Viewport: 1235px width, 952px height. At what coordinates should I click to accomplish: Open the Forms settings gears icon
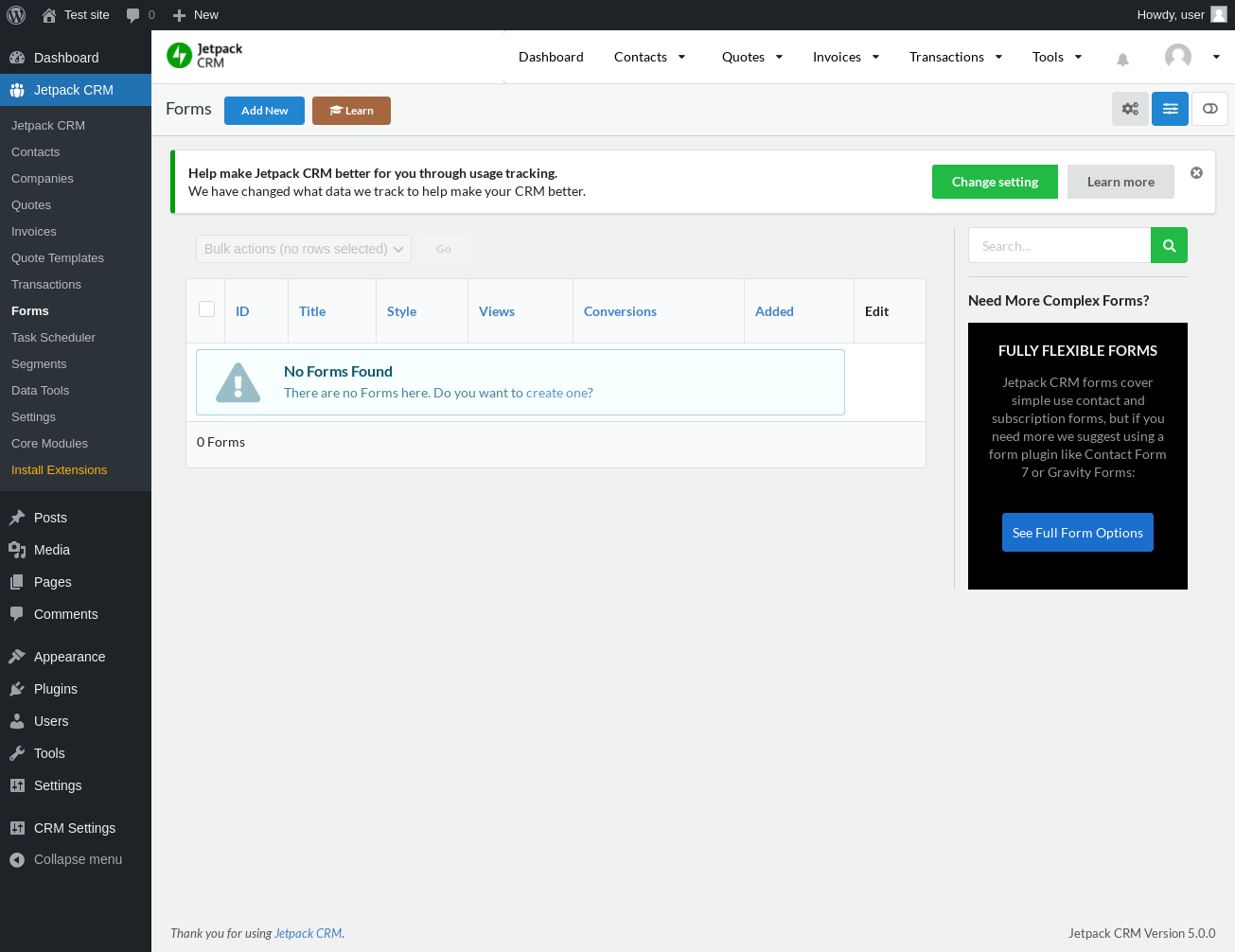coord(1130,109)
